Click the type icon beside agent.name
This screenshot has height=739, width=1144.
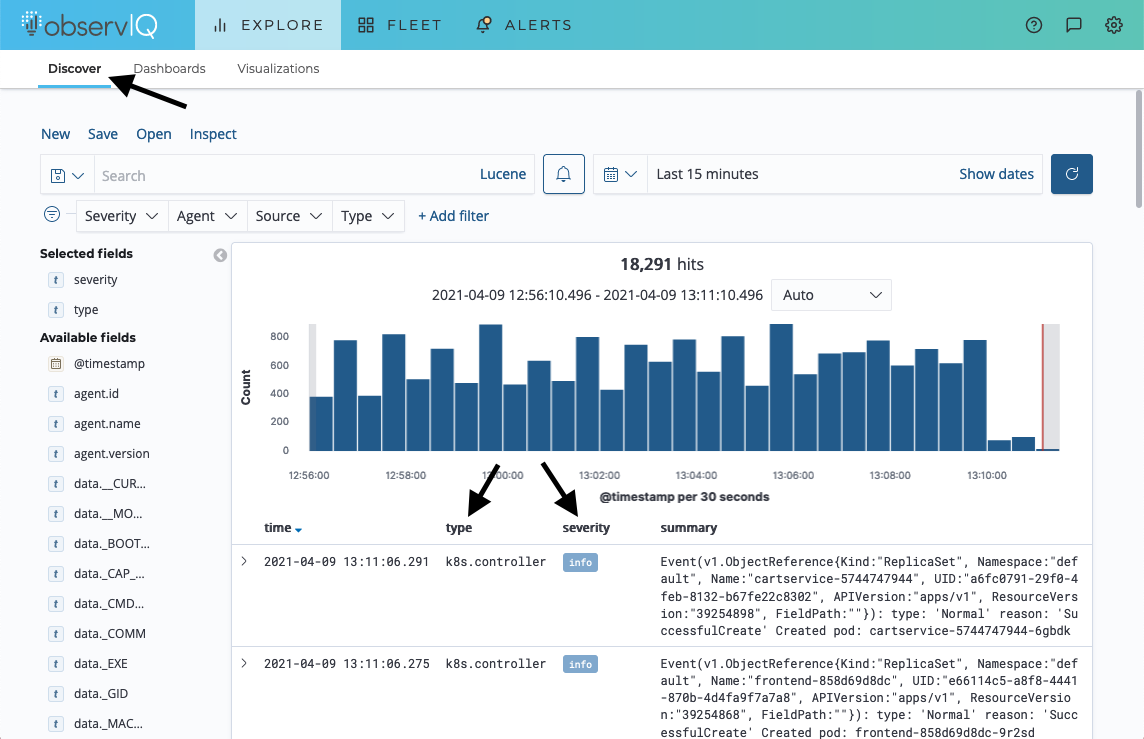click(55, 424)
